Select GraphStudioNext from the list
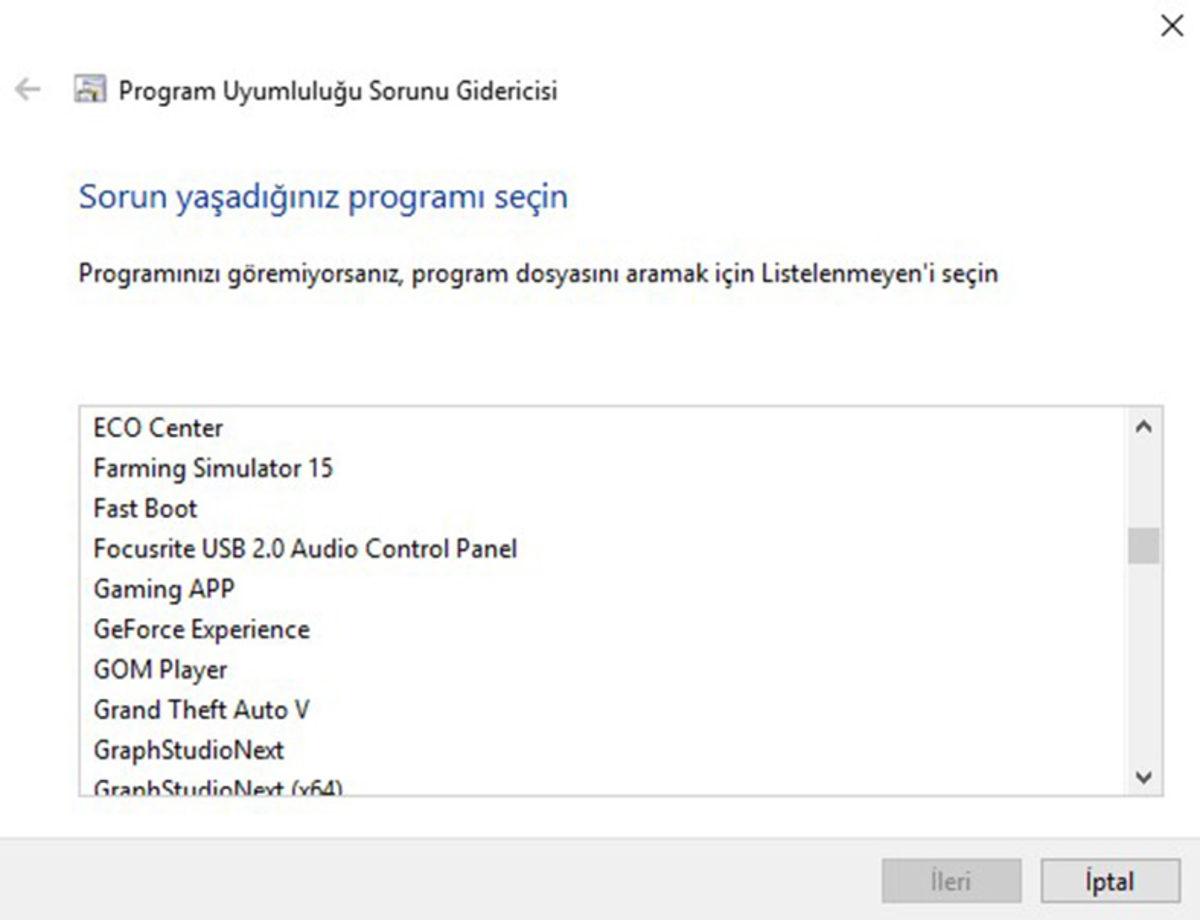The height and width of the screenshot is (920, 1200). tap(188, 750)
